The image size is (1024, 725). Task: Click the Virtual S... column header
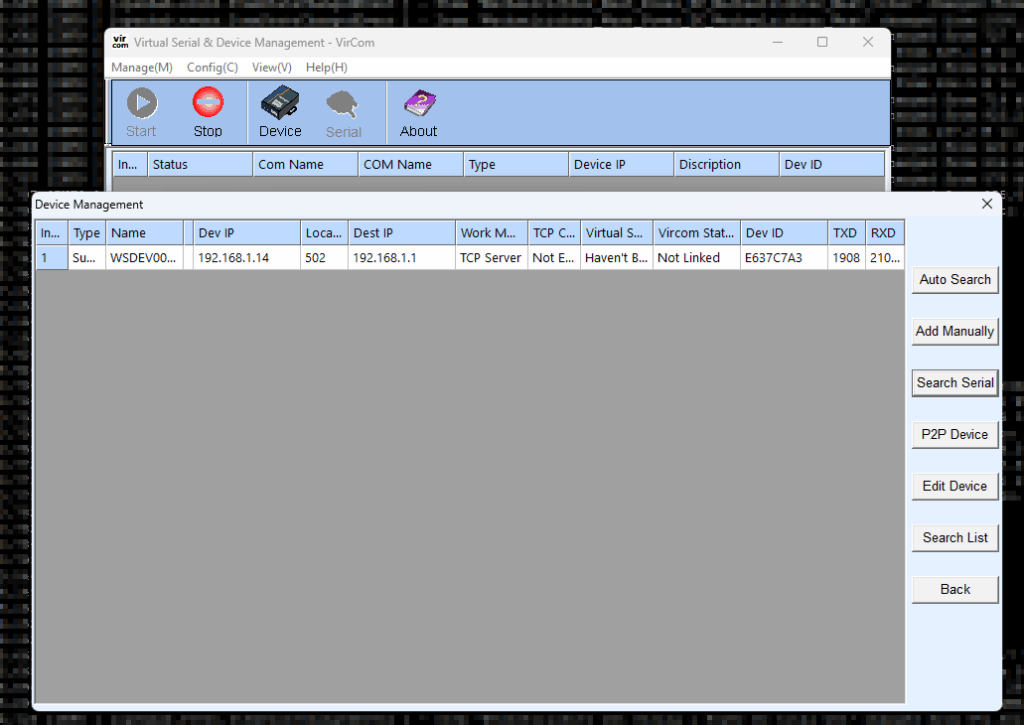point(616,233)
